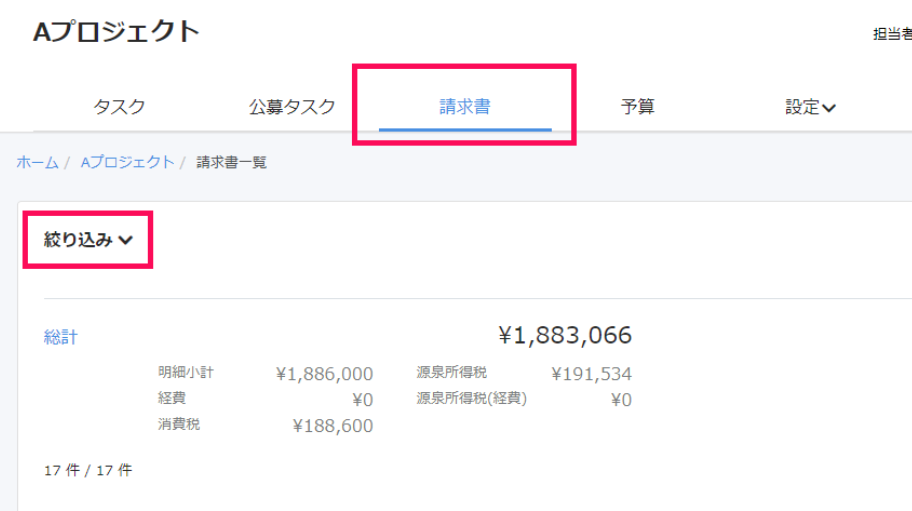Click the Aプロジェクト page title

pyautogui.click(x=116, y=31)
